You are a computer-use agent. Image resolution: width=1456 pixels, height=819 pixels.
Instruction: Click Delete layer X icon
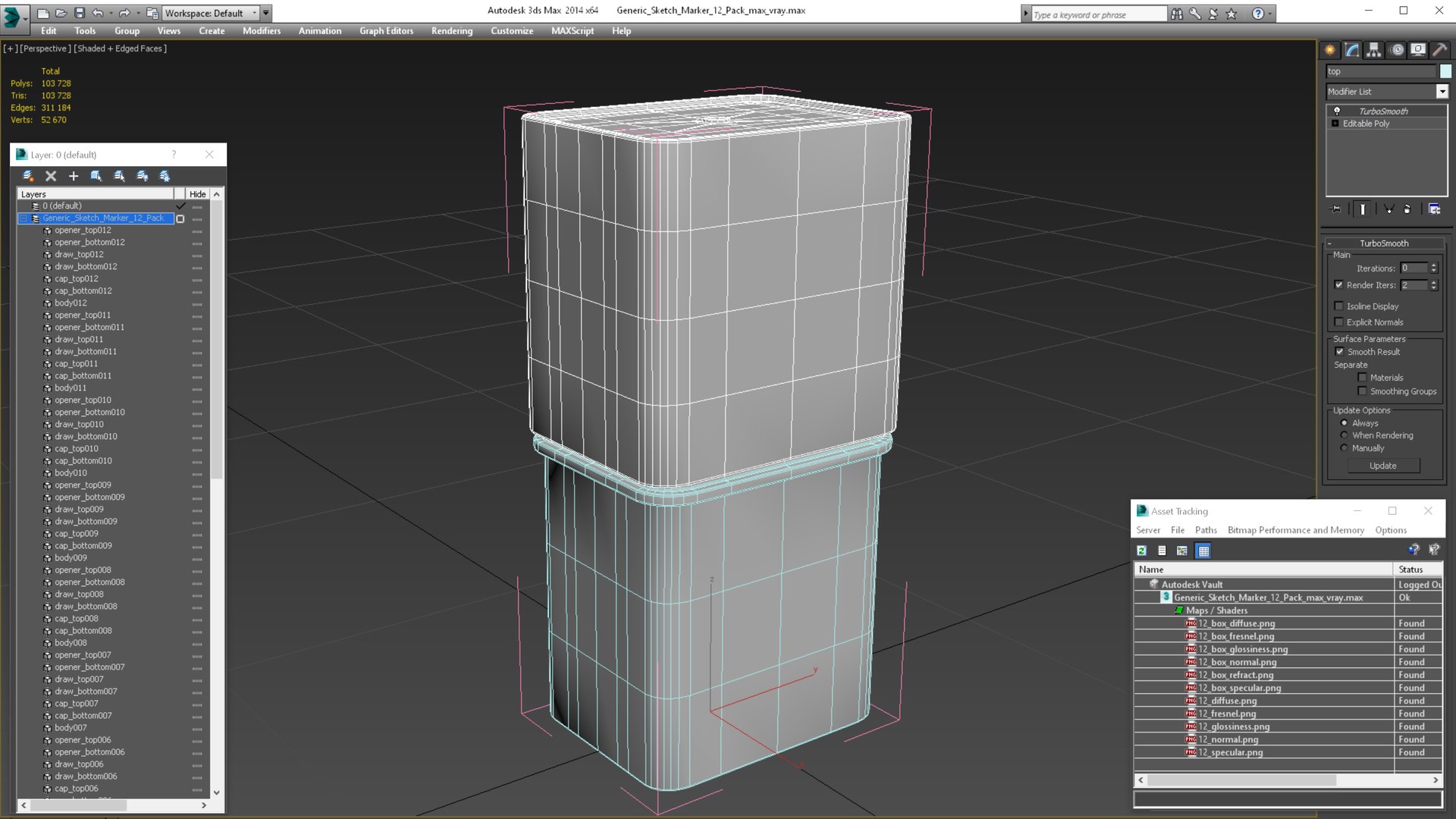[x=51, y=176]
